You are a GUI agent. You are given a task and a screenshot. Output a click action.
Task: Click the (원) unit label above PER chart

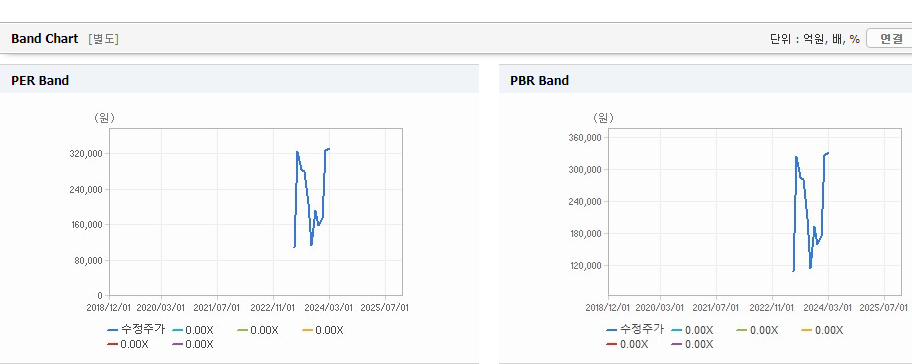[105, 118]
